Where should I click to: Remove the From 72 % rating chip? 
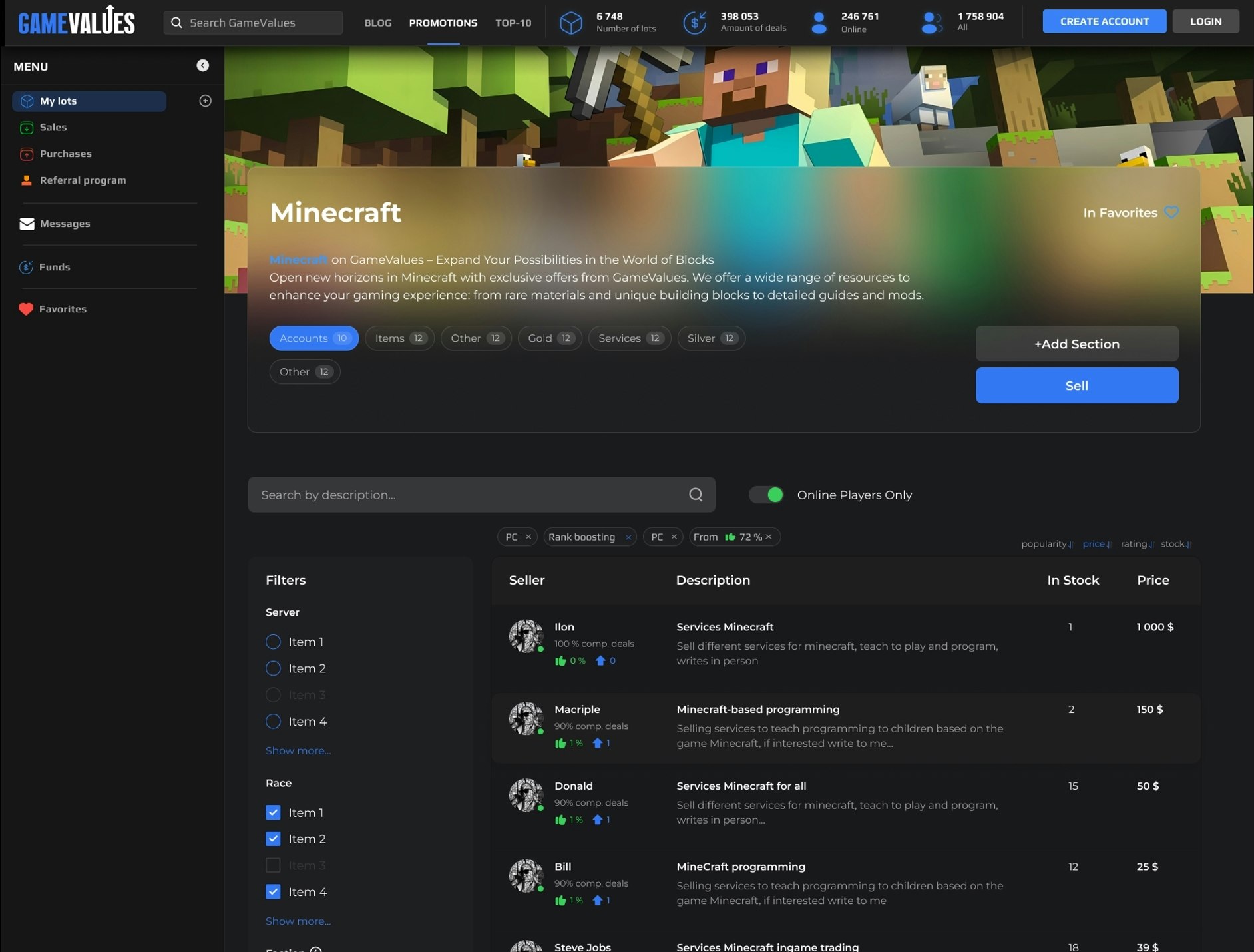[769, 537]
